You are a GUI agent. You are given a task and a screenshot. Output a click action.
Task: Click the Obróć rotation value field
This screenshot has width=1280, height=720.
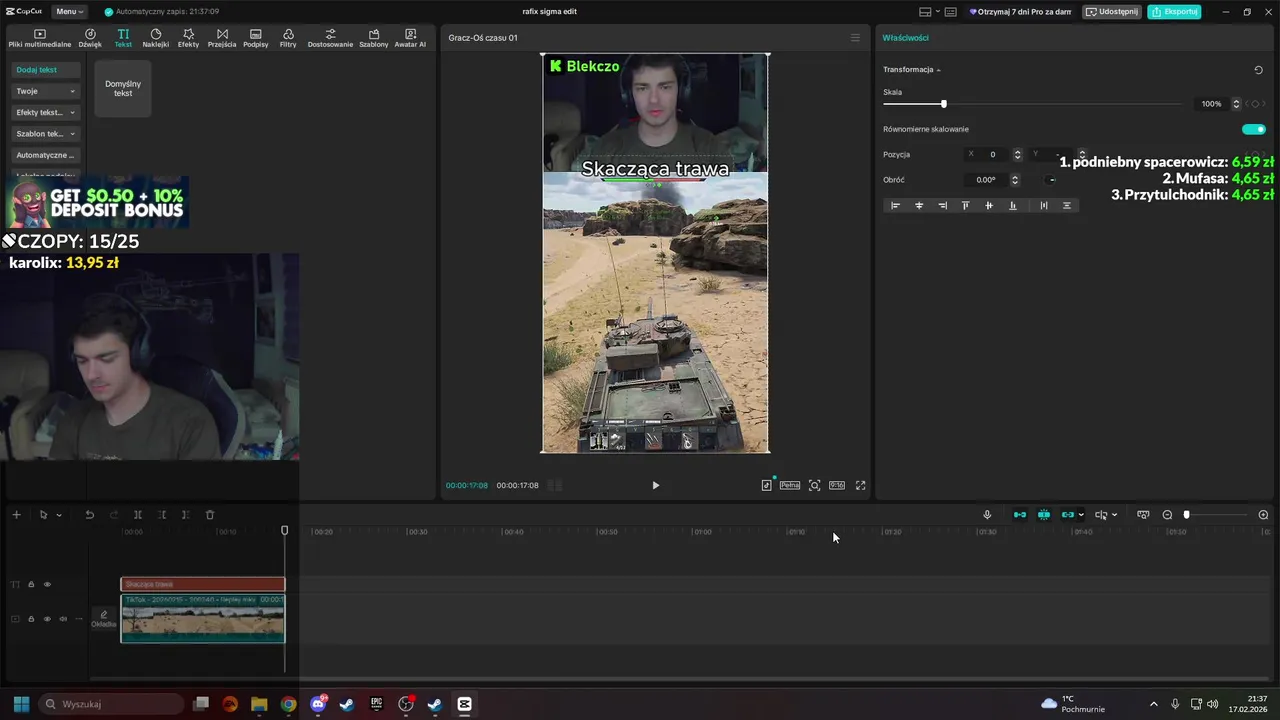986,180
